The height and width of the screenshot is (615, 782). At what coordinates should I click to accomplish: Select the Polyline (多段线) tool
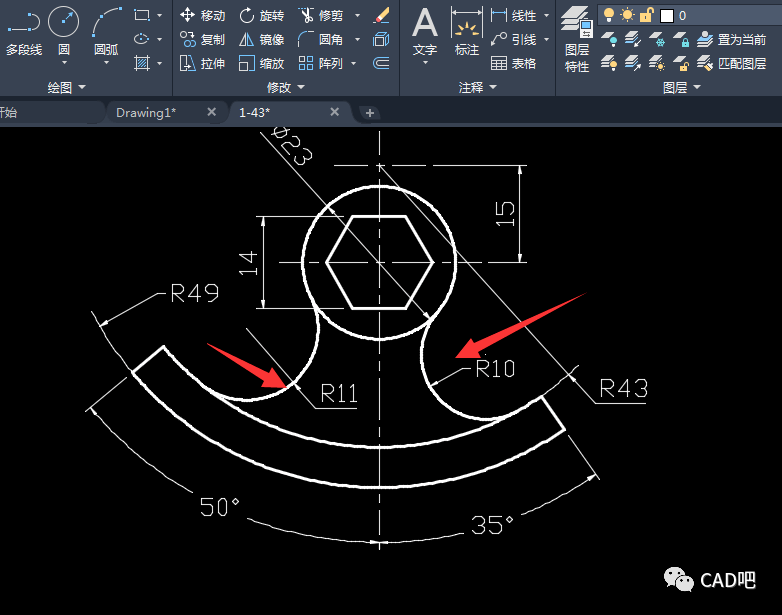pyautogui.click(x=23, y=30)
